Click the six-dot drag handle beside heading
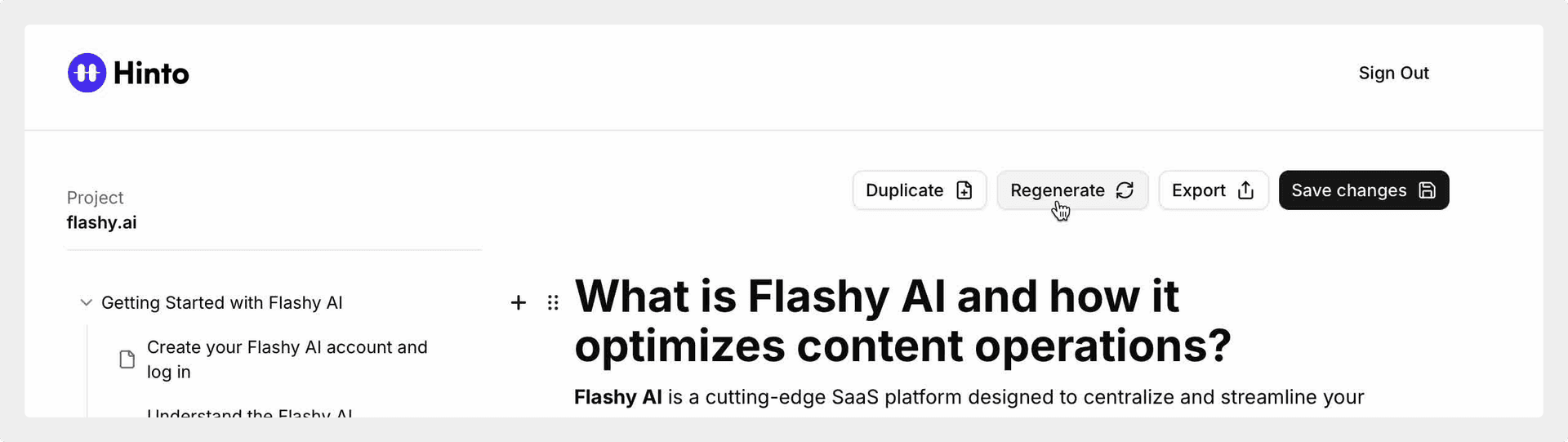This screenshot has height=442, width=1568. click(553, 303)
